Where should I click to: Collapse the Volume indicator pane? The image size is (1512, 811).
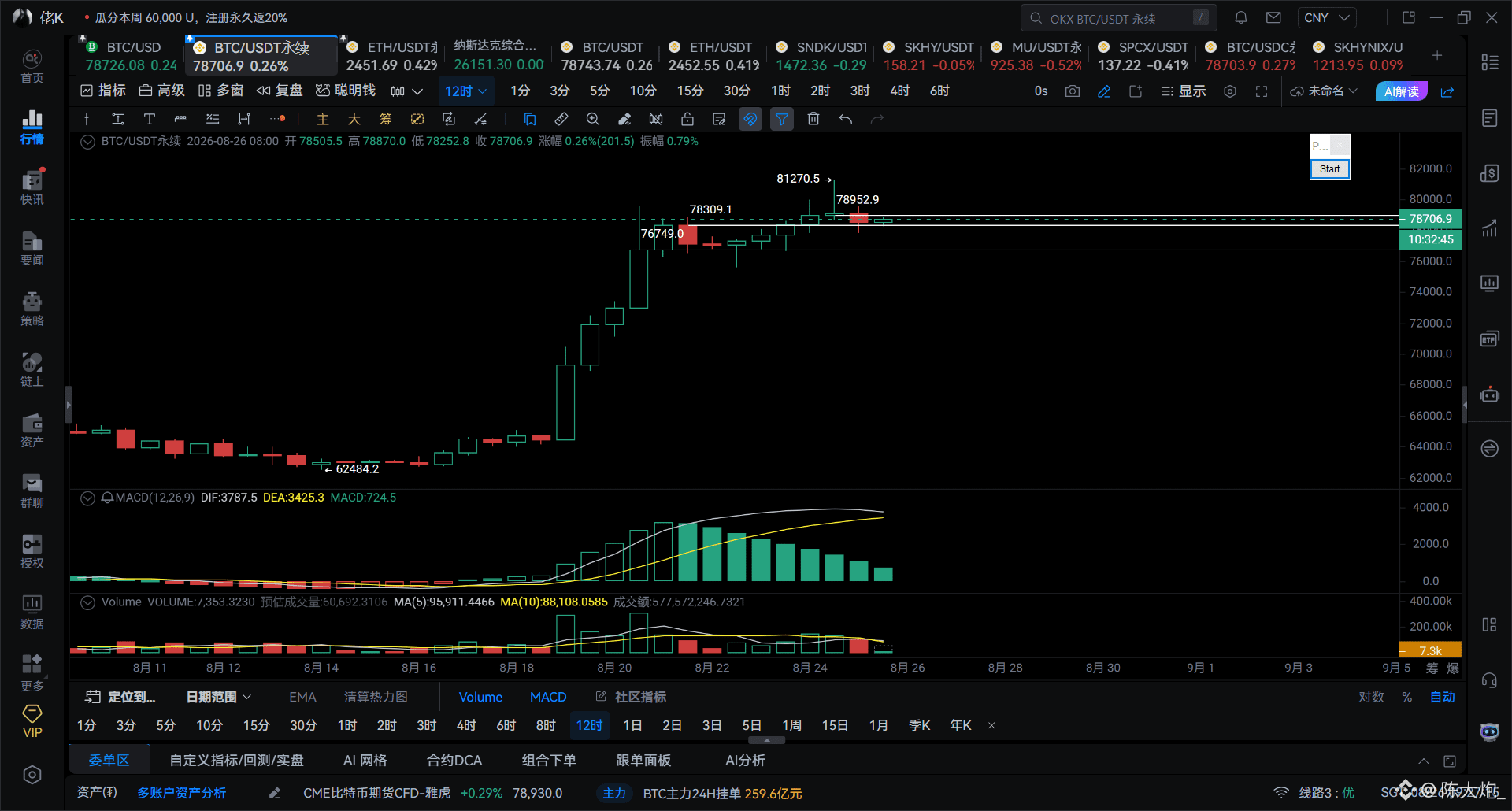tap(88, 602)
